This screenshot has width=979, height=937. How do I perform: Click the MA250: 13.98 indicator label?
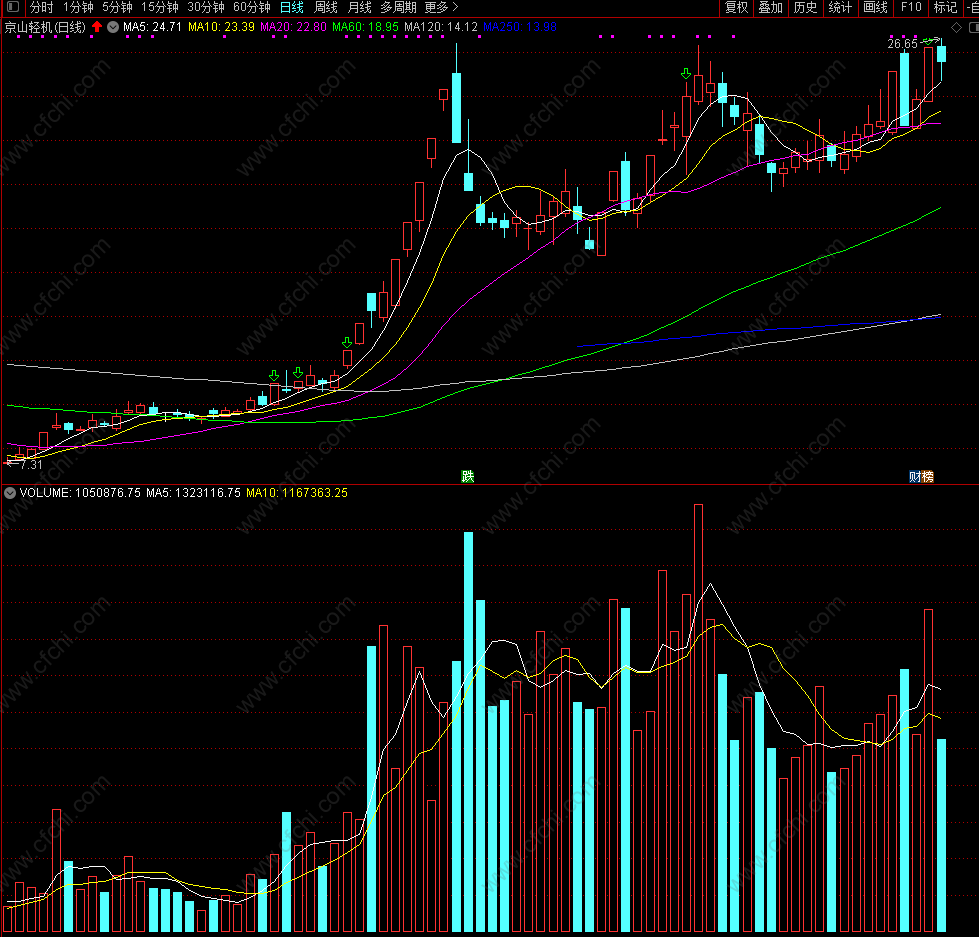tap(520, 27)
